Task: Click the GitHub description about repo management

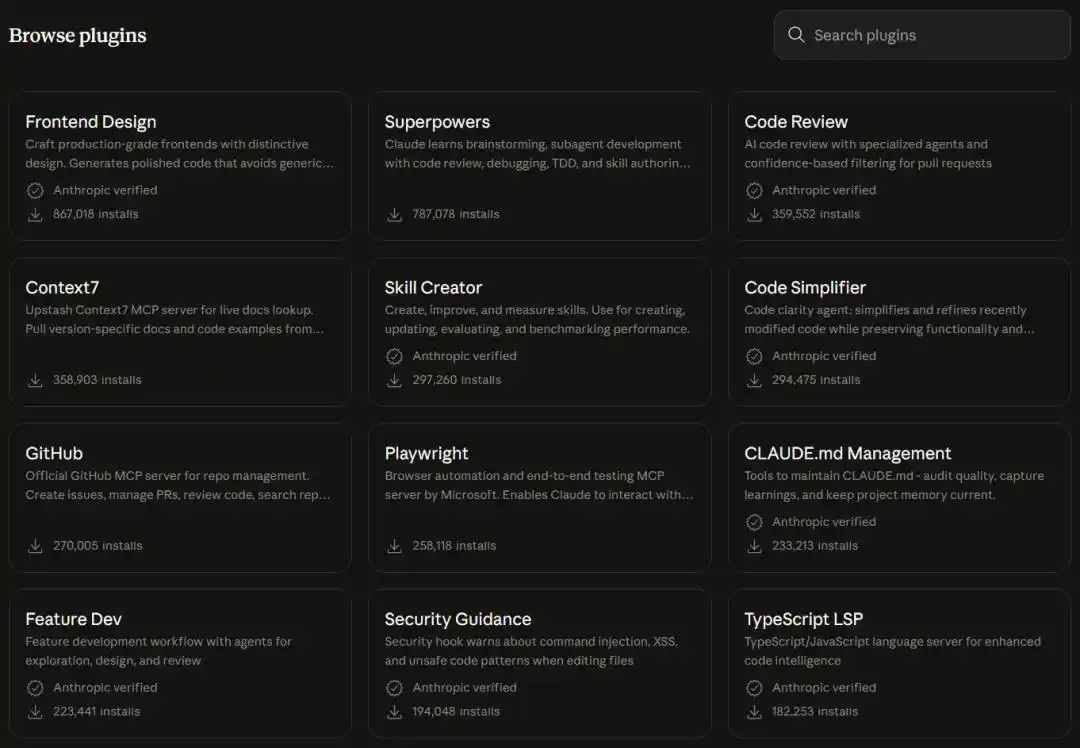Action: (x=178, y=486)
